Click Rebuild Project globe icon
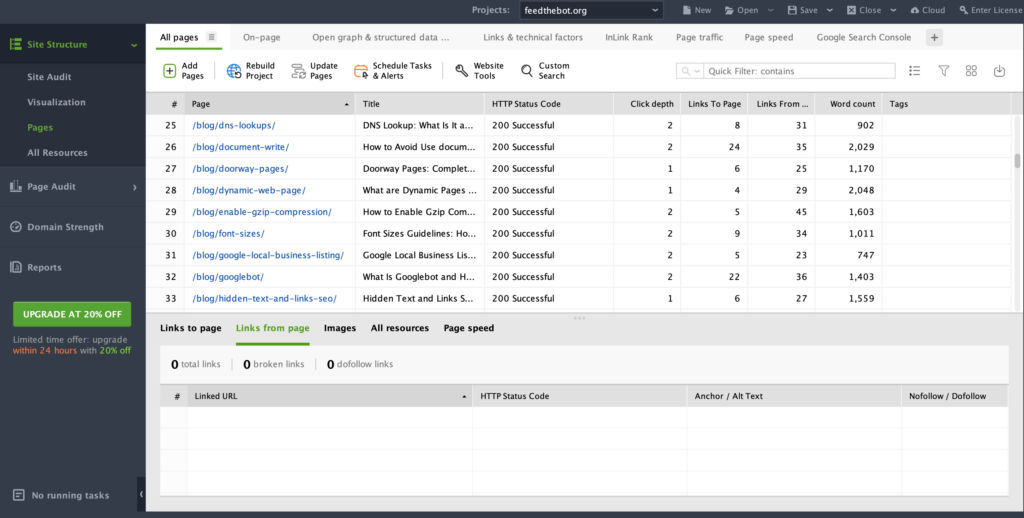Viewport: 1024px width, 518px height. click(x=234, y=71)
